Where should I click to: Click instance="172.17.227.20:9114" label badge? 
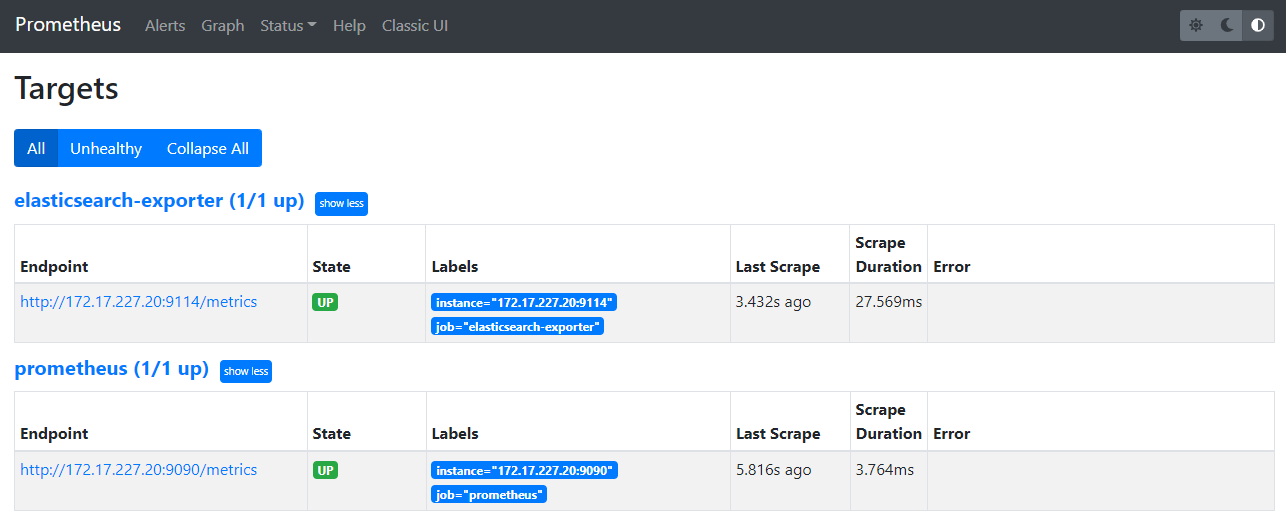525,302
